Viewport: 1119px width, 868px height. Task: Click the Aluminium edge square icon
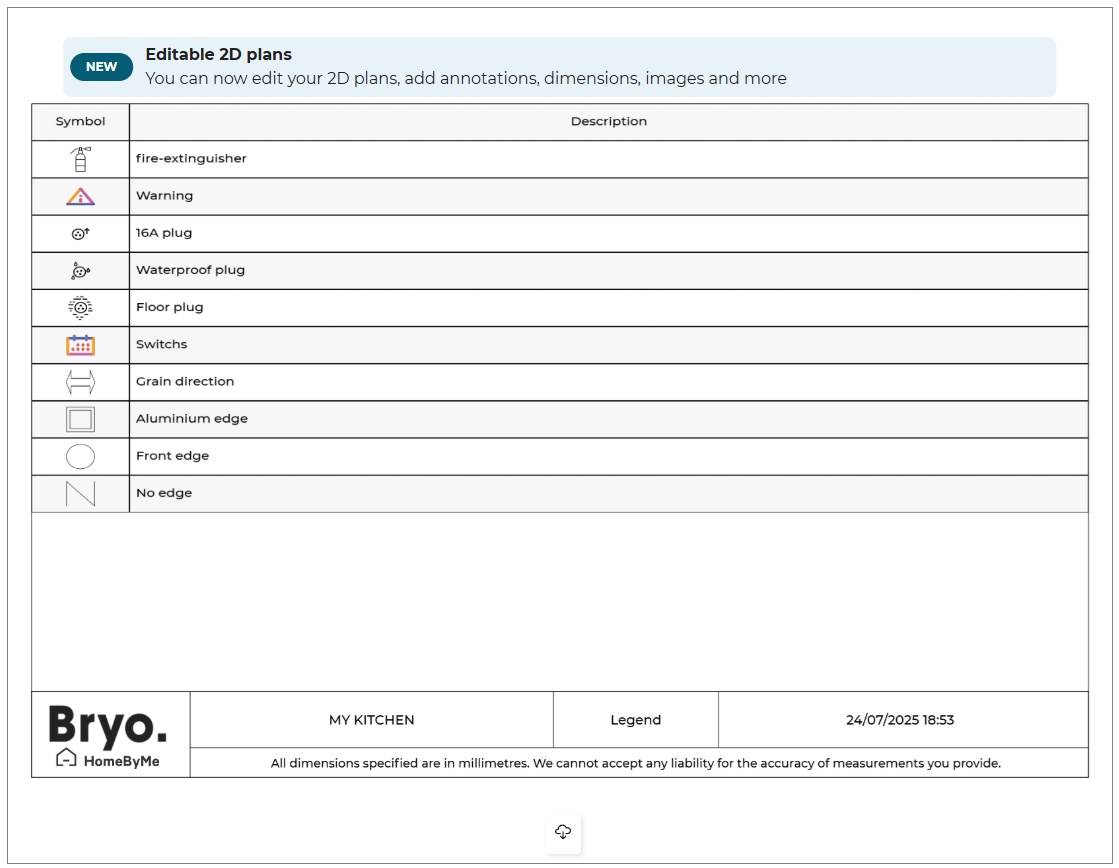coord(80,419)
